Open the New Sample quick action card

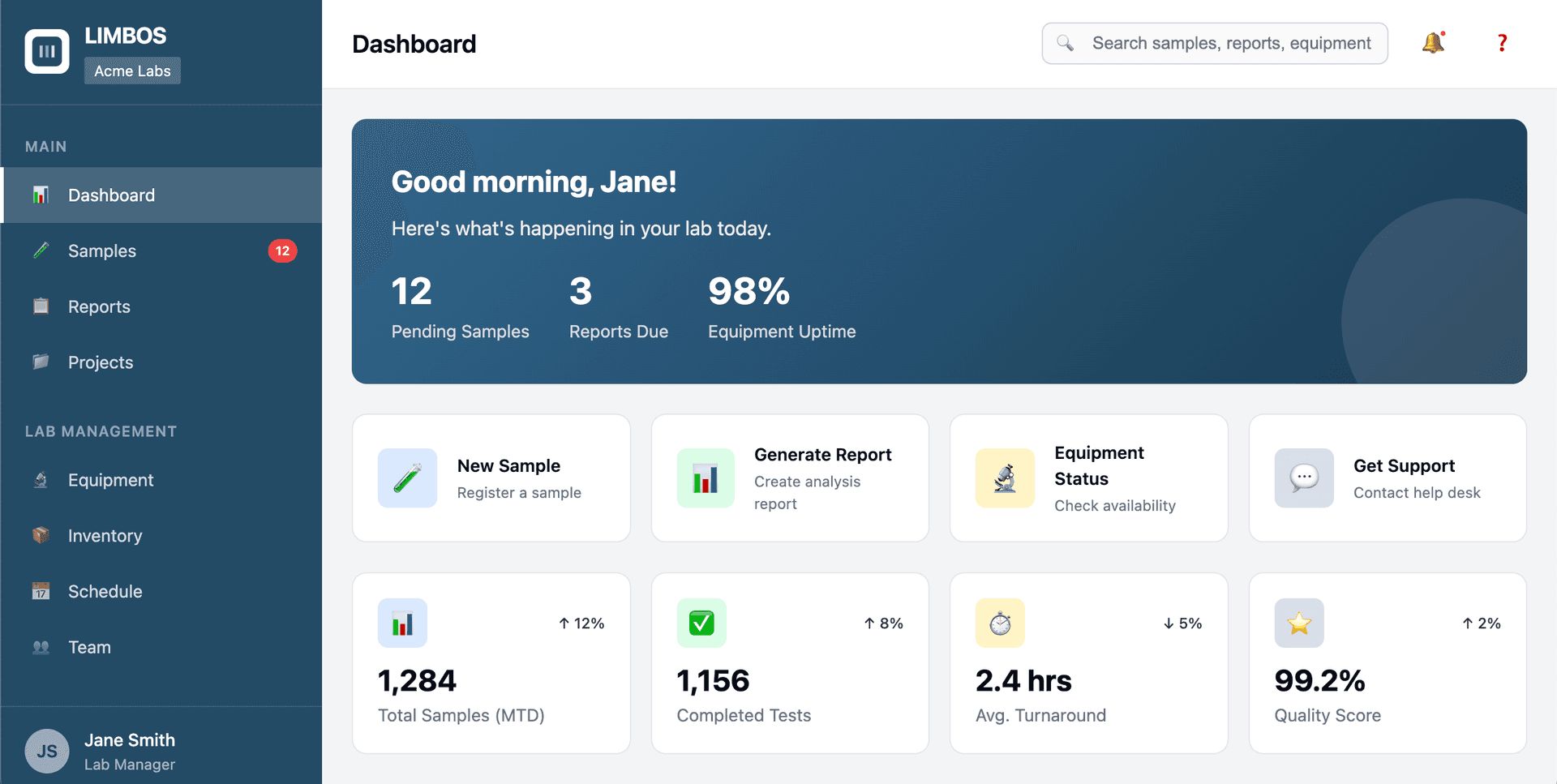491,478
